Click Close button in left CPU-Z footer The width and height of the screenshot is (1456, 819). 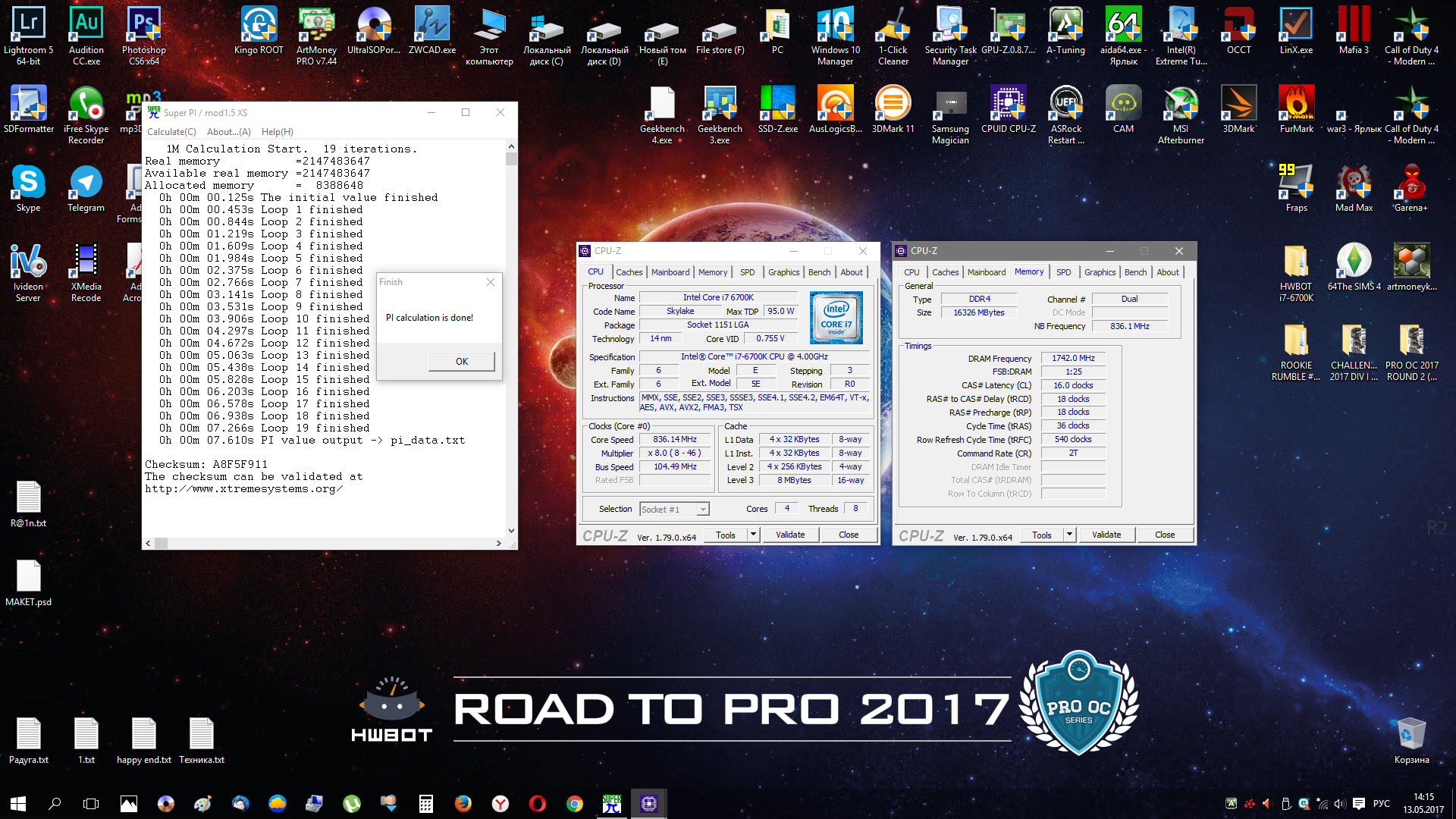tap(849, 535)
